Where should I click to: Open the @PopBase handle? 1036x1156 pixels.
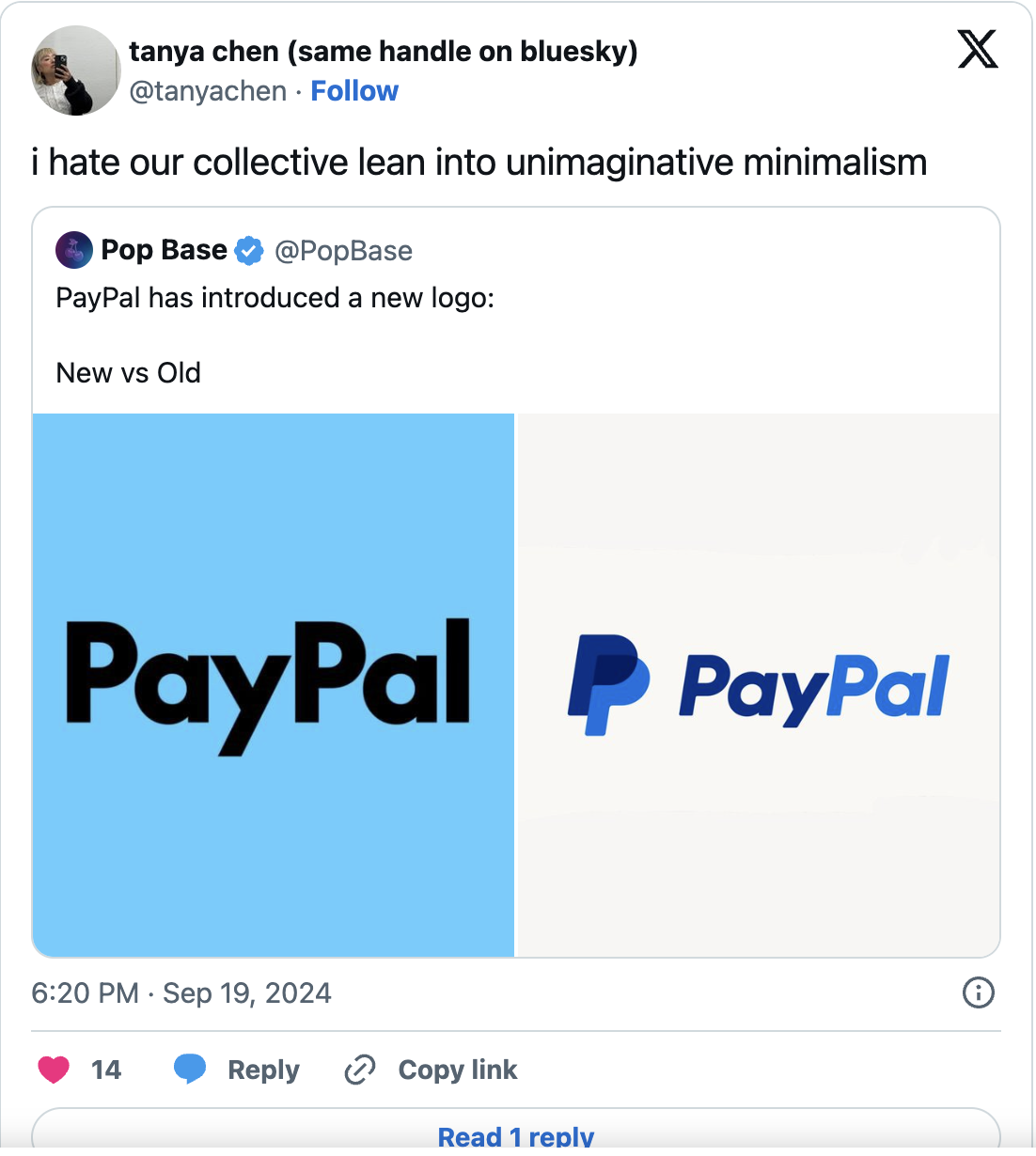pyautogui.click(x=343, y=251)
